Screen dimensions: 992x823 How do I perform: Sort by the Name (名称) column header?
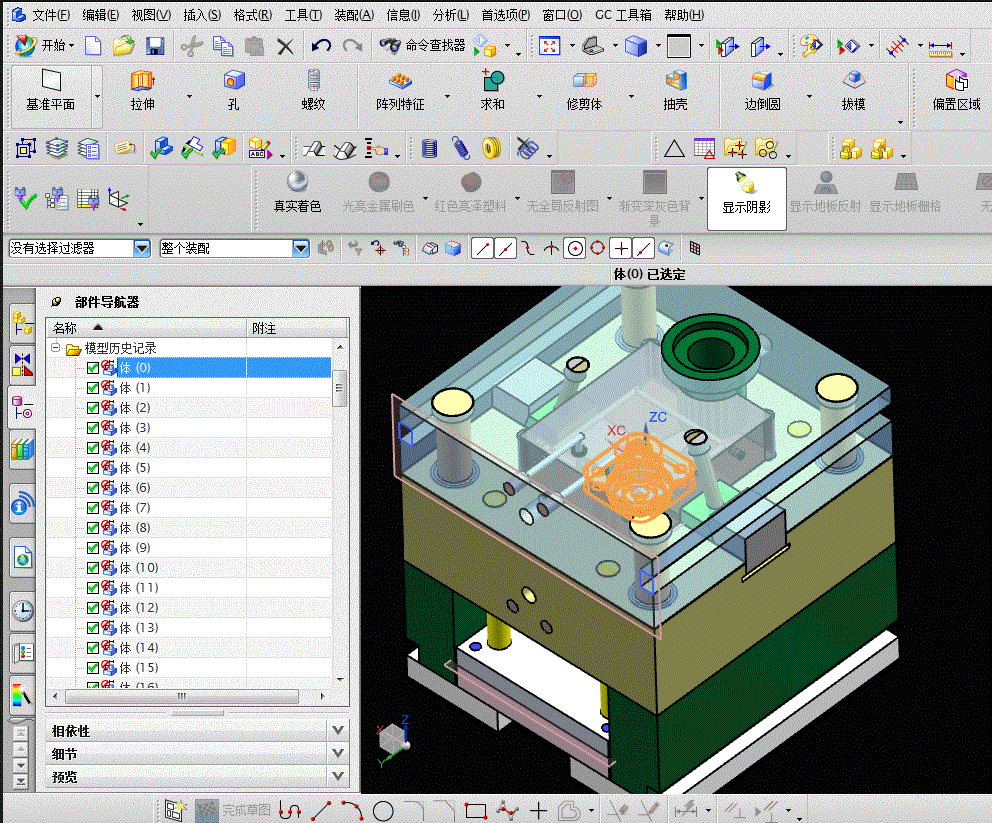point(146,328)
